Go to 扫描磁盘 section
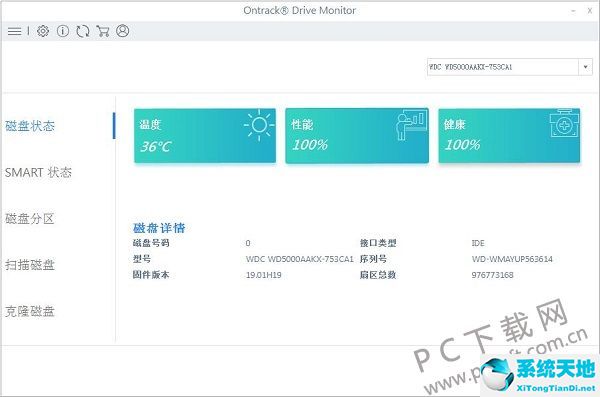Viewport: 600px width, 397px height. pos(30,265)
